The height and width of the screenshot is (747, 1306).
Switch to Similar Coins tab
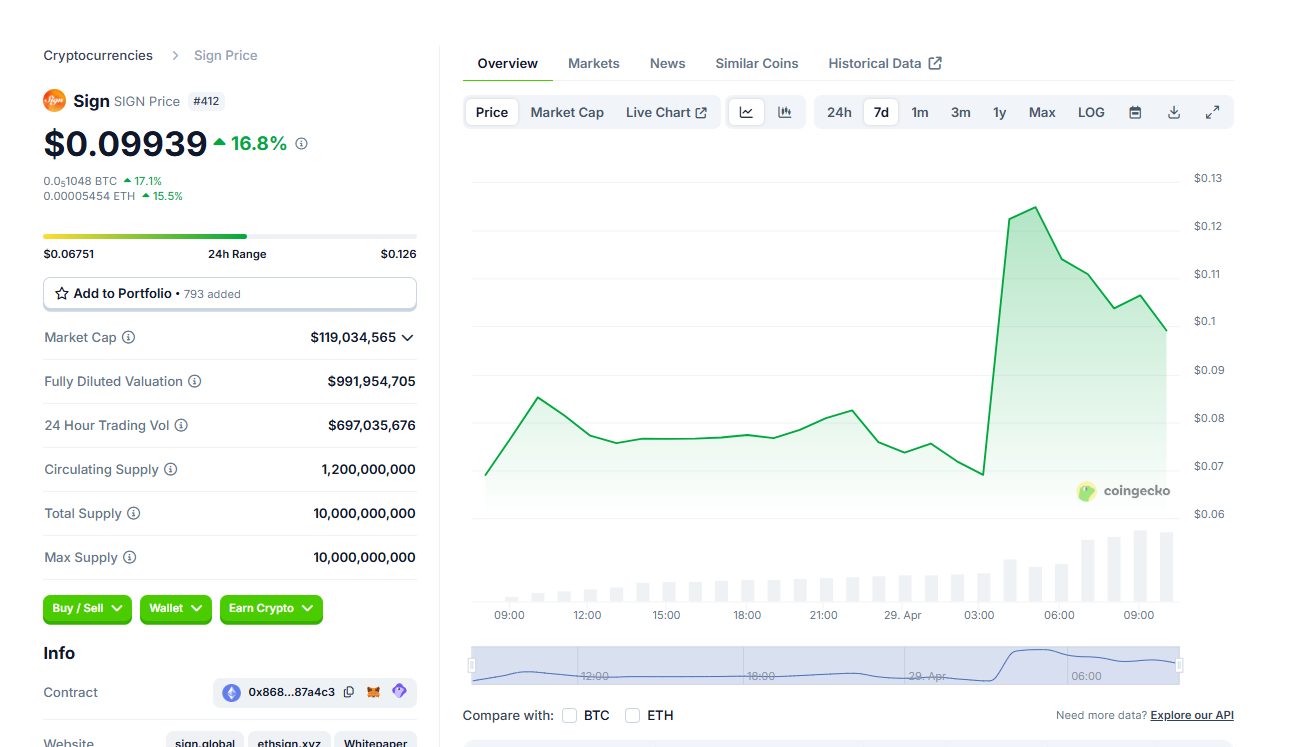coord(757,63)
